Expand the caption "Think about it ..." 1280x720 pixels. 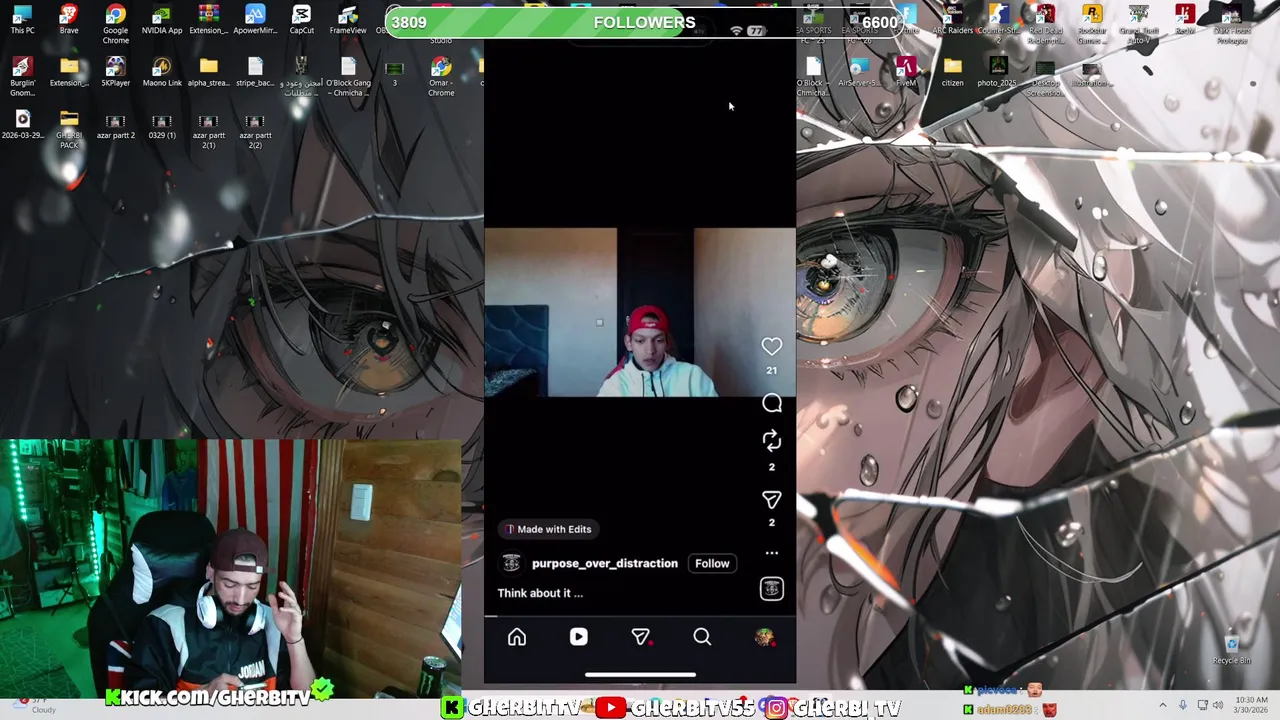click(x=540, y=593)
